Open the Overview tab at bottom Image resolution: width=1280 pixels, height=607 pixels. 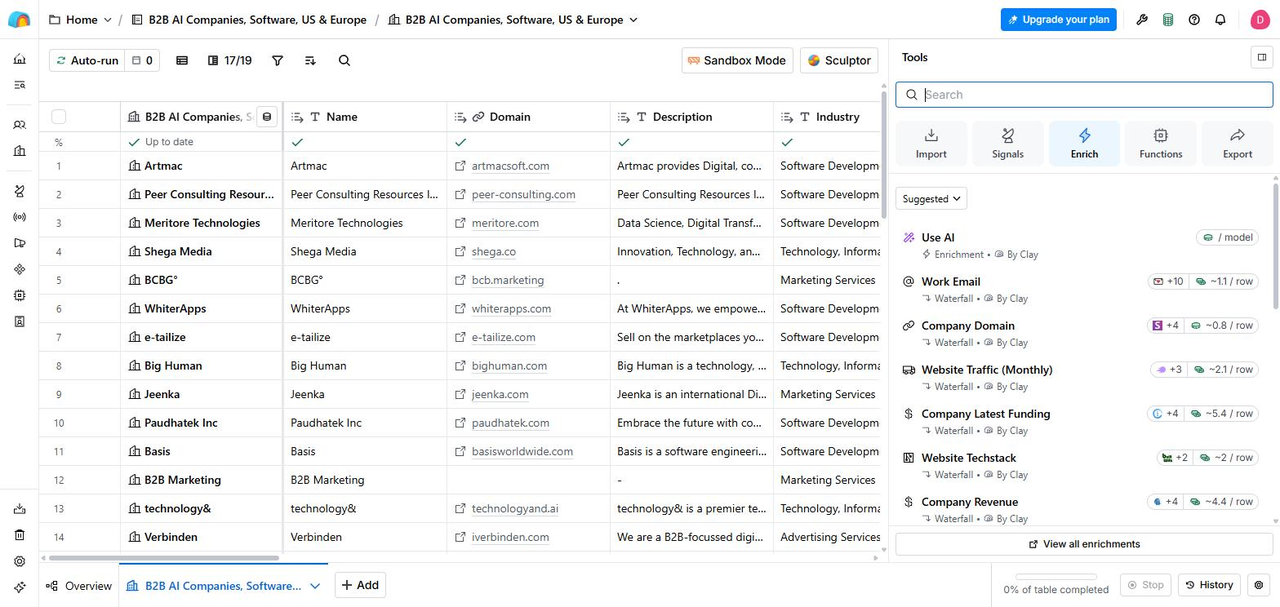79,586
